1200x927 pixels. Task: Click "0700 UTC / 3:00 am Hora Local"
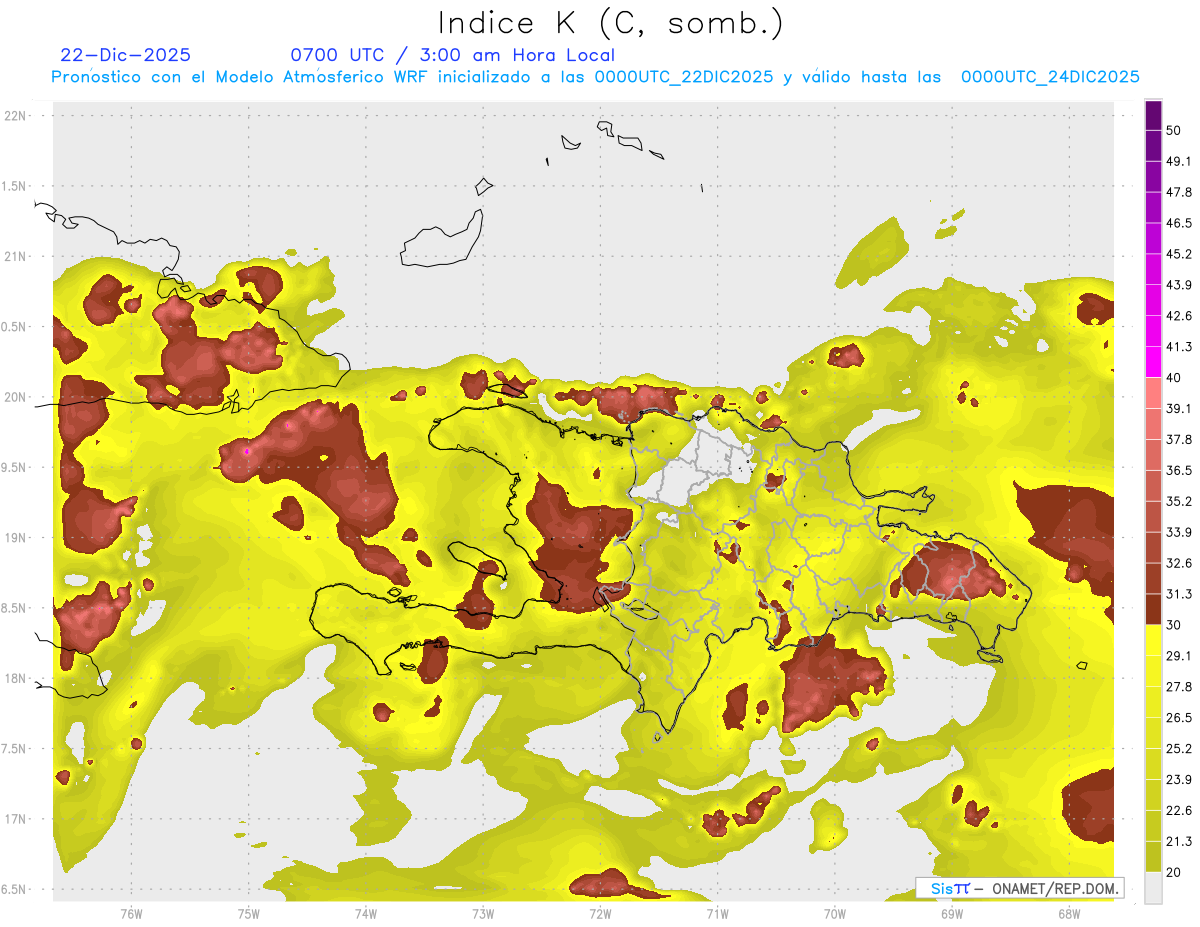point(452,55)
